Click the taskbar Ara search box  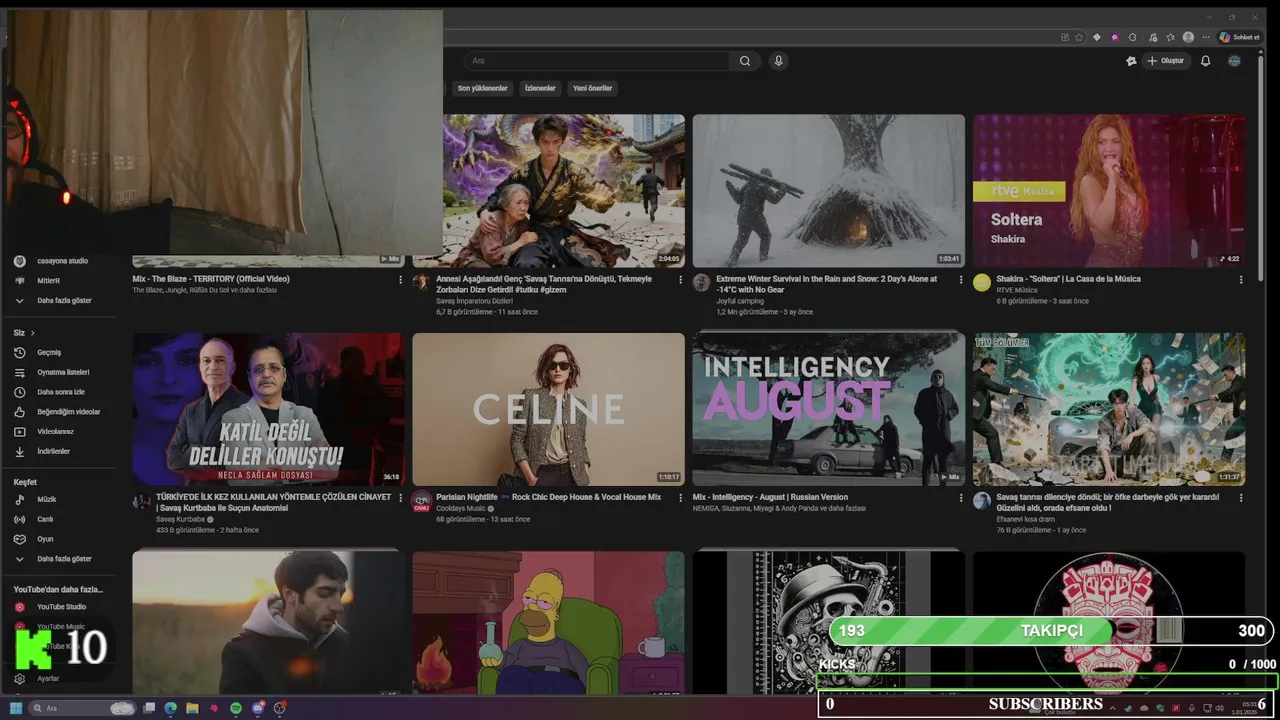pos(82,708)
